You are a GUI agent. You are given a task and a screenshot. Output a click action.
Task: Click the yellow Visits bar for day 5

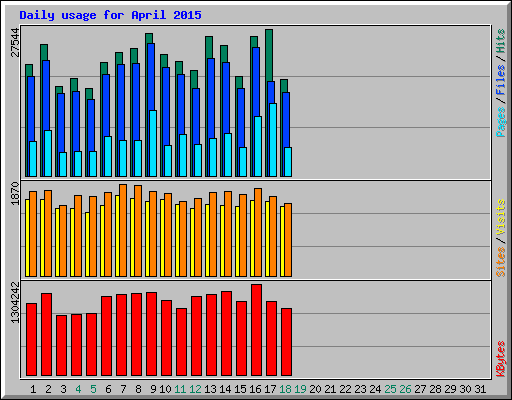pos(87,244)
